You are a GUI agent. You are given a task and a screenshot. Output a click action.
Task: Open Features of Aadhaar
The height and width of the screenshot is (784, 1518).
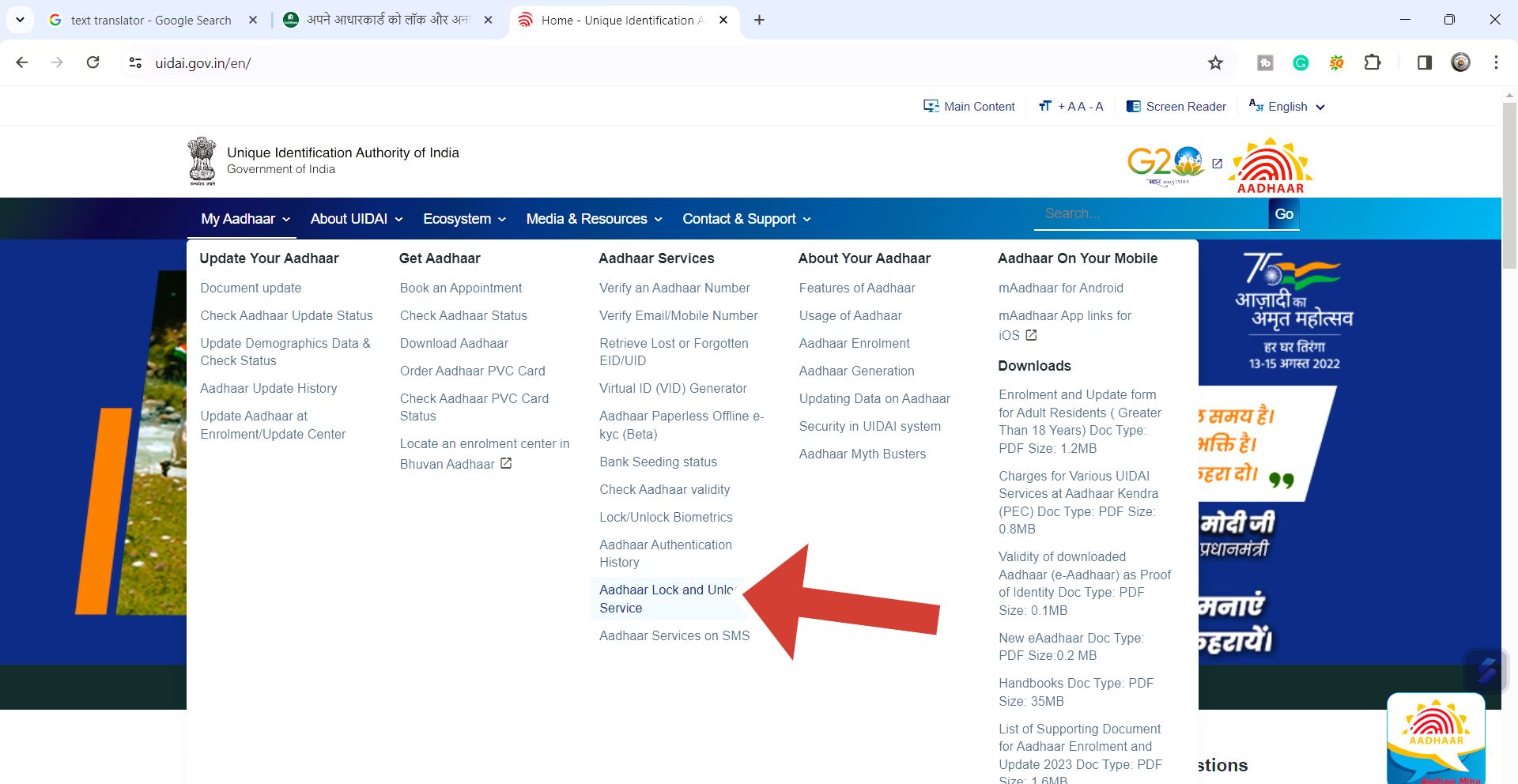coord(857,288)
